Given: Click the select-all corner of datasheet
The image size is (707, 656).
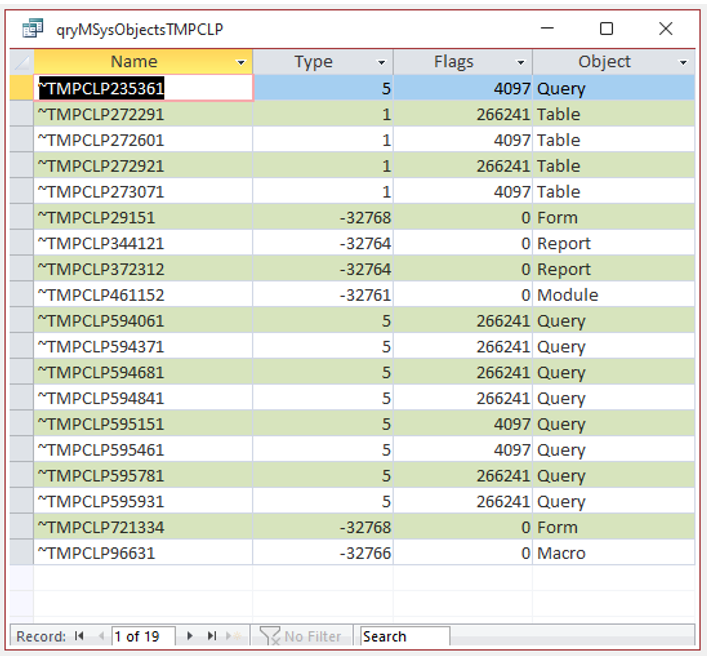Looking at the screenshot, I should coord(22,62).
